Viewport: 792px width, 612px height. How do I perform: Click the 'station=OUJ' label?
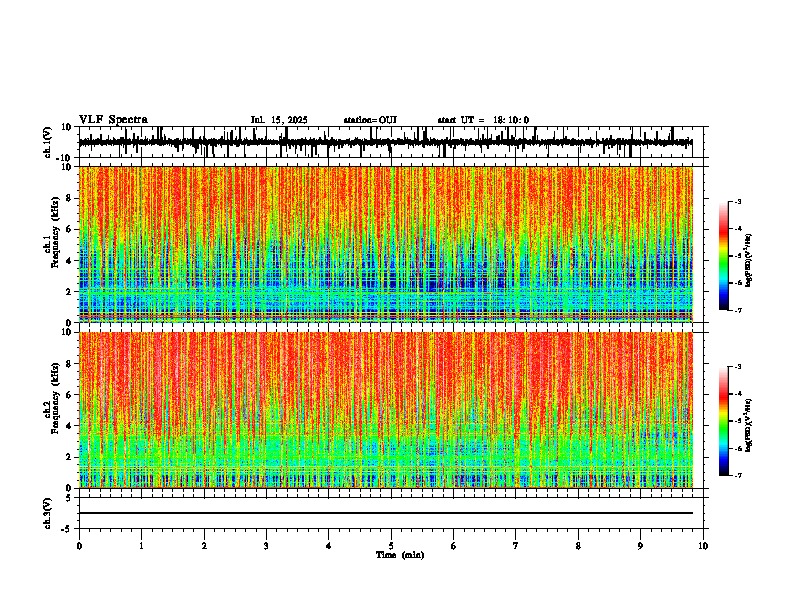pos(370,120)
